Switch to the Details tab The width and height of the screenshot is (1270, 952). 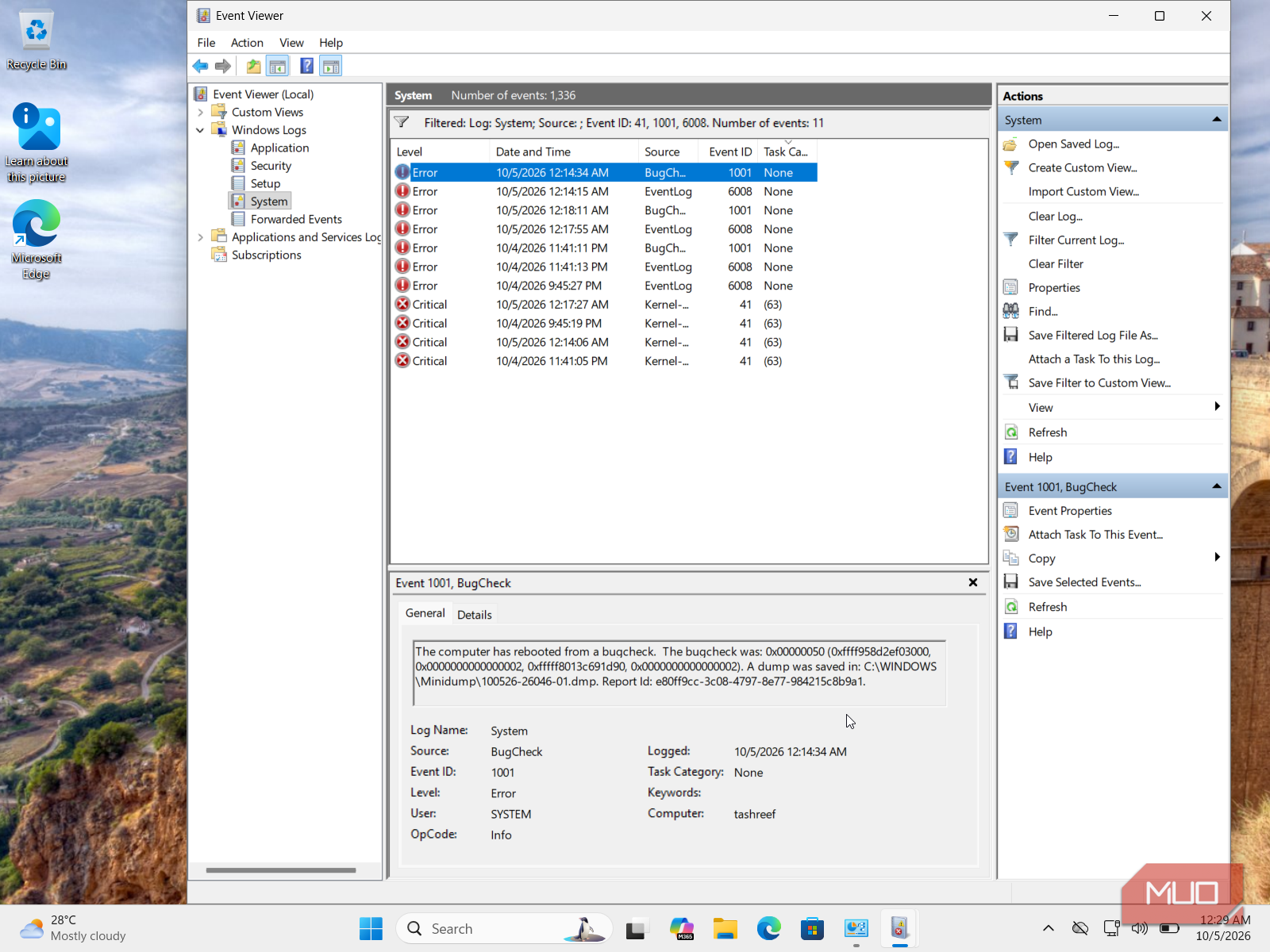tap(475, 615)
